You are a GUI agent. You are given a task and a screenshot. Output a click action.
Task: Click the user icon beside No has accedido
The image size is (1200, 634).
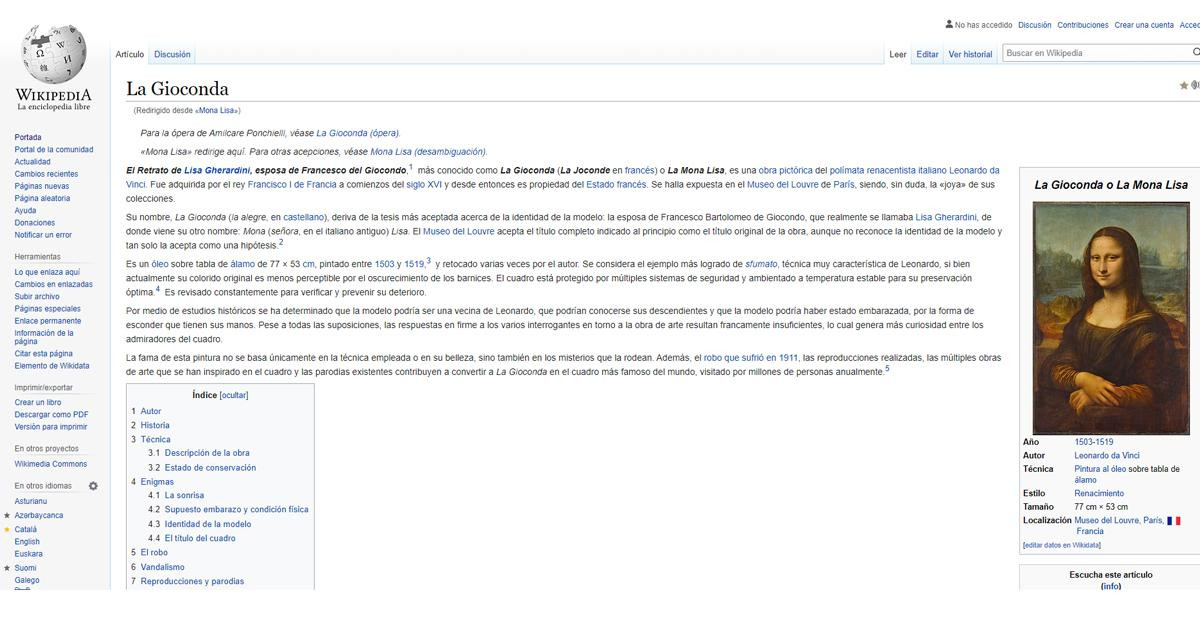(948, 24)
